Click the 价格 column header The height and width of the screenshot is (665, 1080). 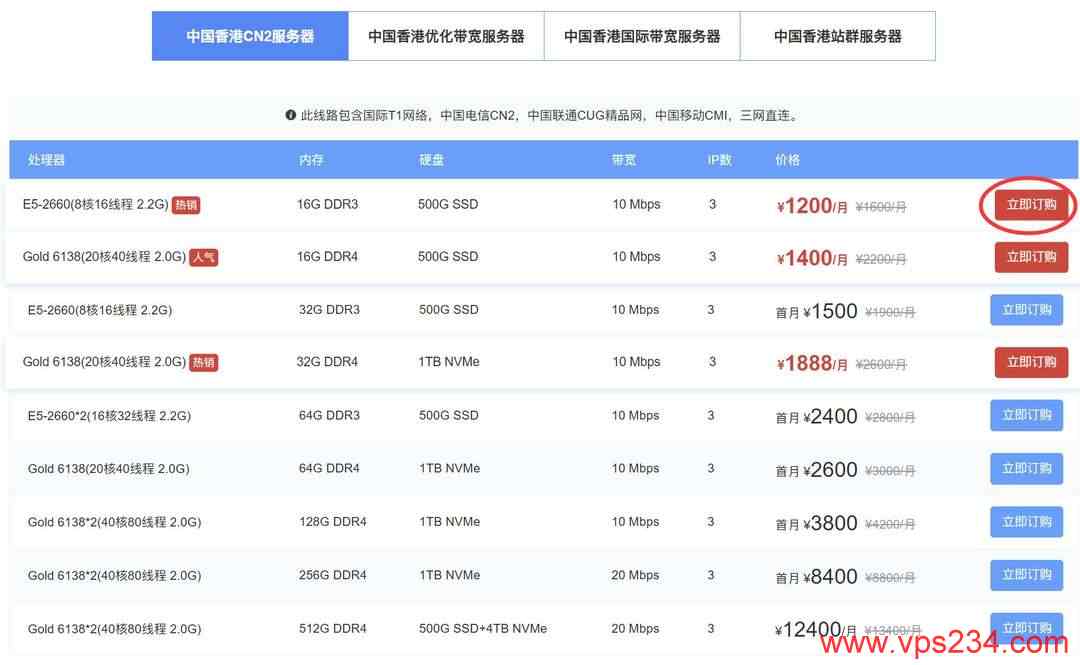(787, 160)
